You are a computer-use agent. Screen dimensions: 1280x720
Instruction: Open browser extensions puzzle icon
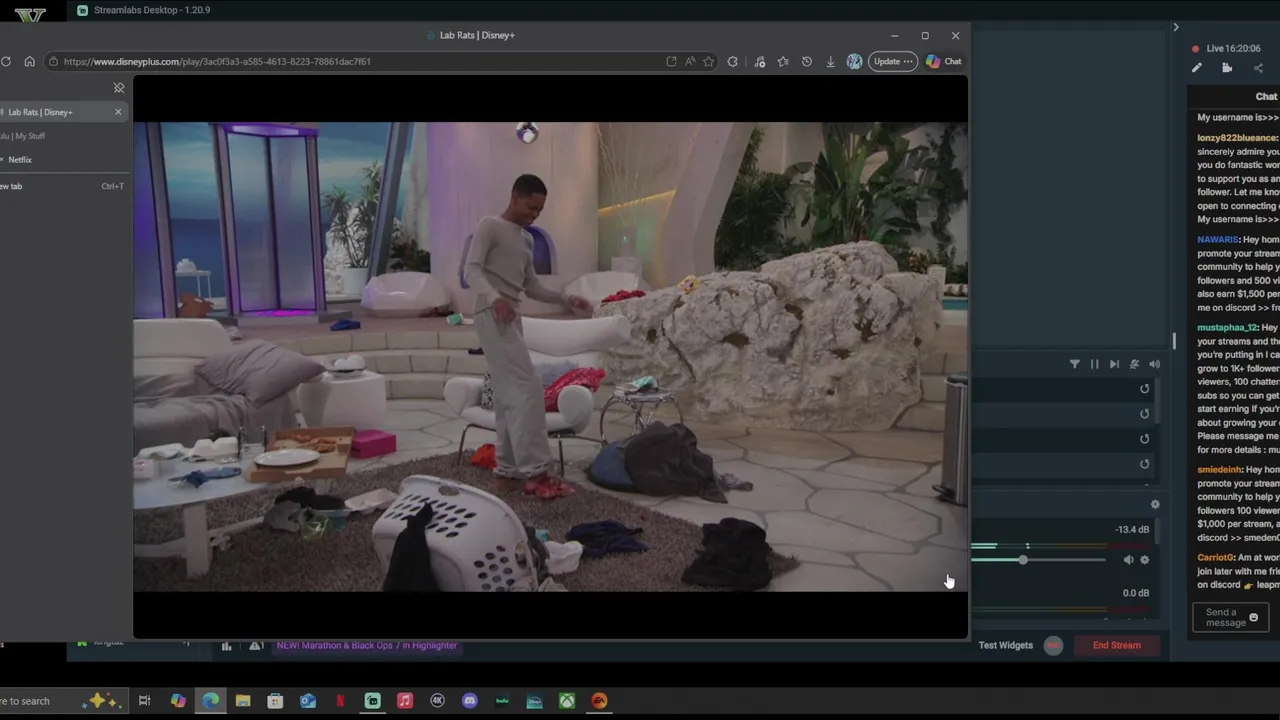(733, 61)
